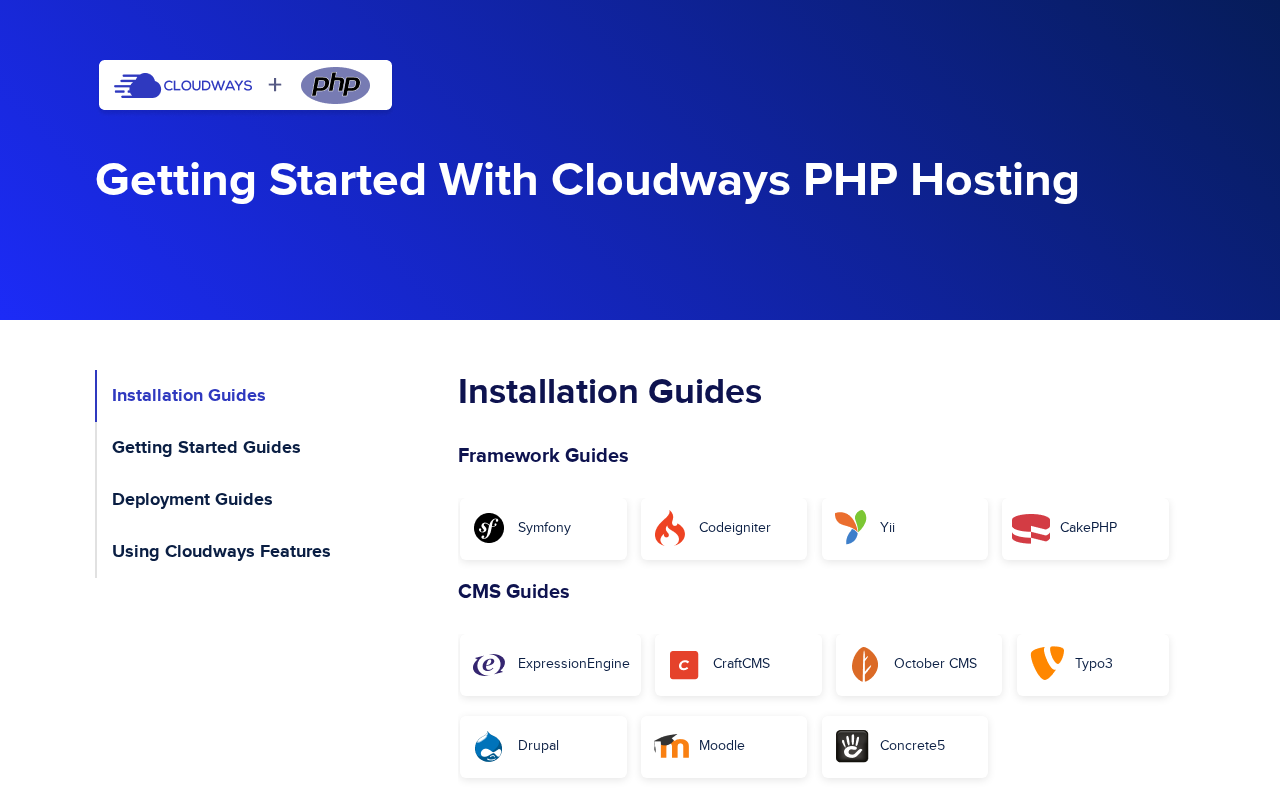Click the Moodle logo icon

(x=672, y=746)
